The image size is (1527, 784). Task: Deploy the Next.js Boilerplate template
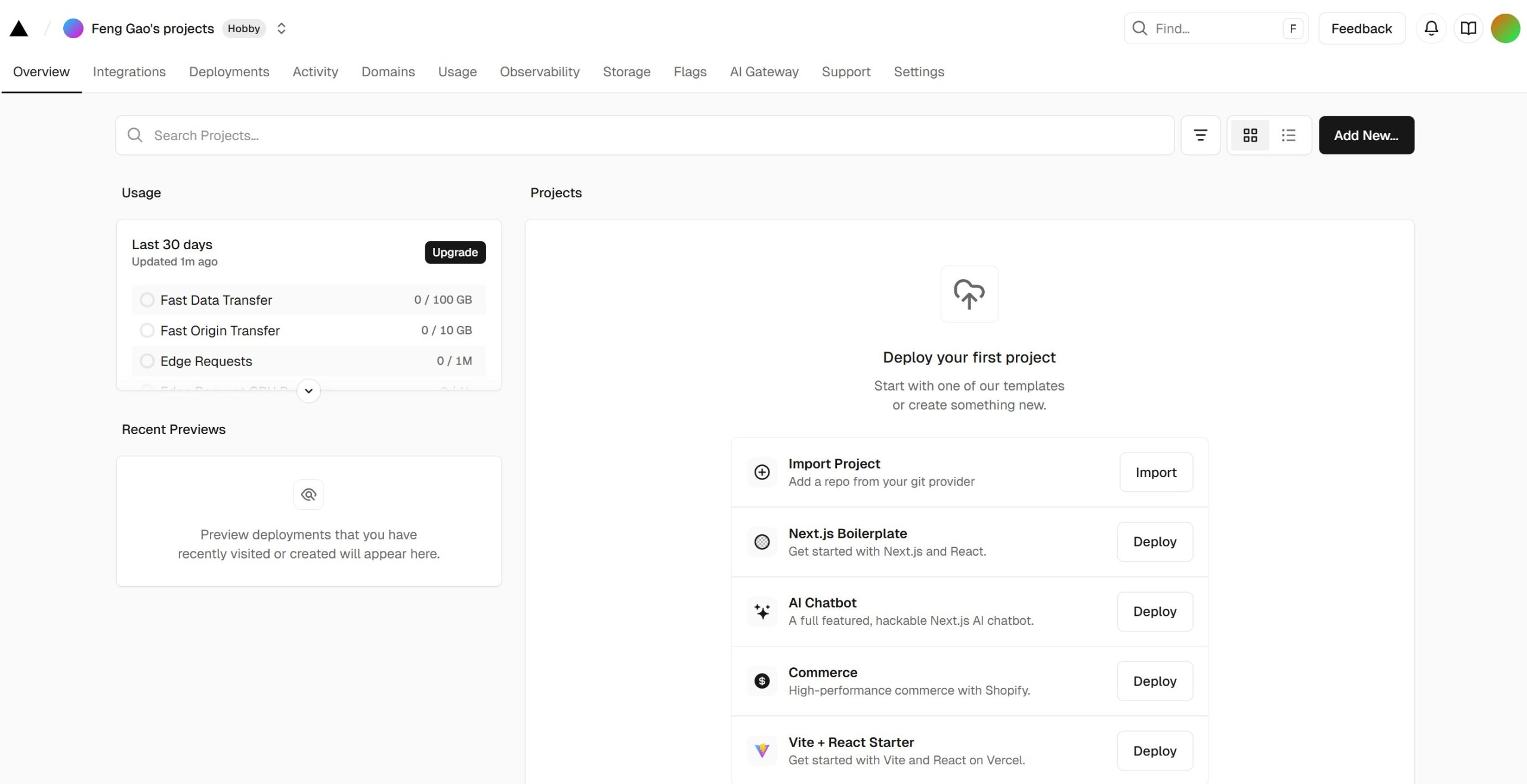coord(1154,542)
